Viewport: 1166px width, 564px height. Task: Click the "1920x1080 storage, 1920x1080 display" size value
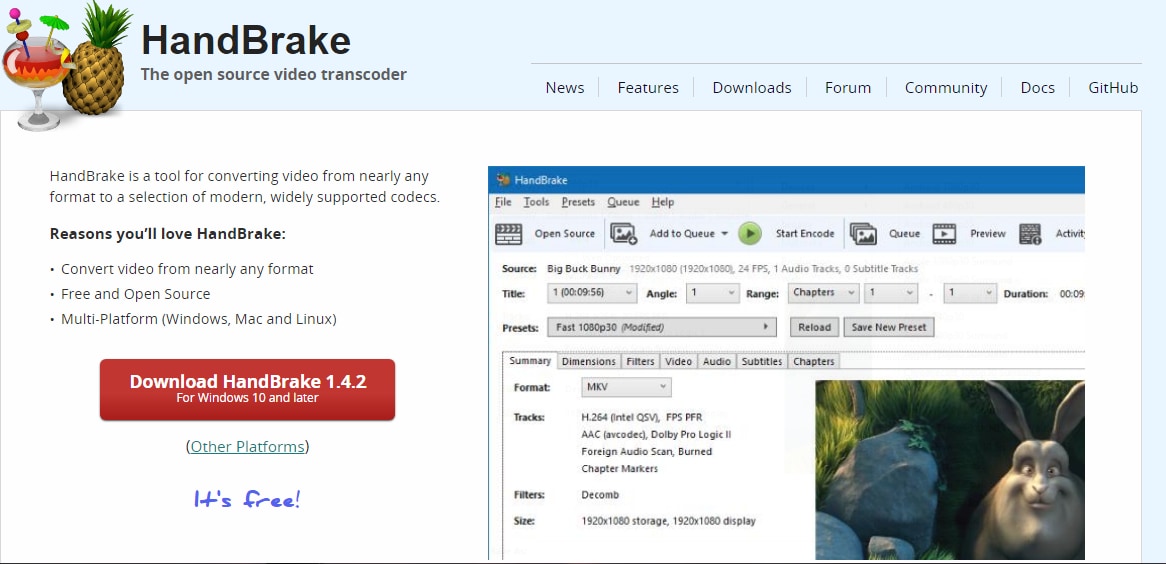[668, 522]
